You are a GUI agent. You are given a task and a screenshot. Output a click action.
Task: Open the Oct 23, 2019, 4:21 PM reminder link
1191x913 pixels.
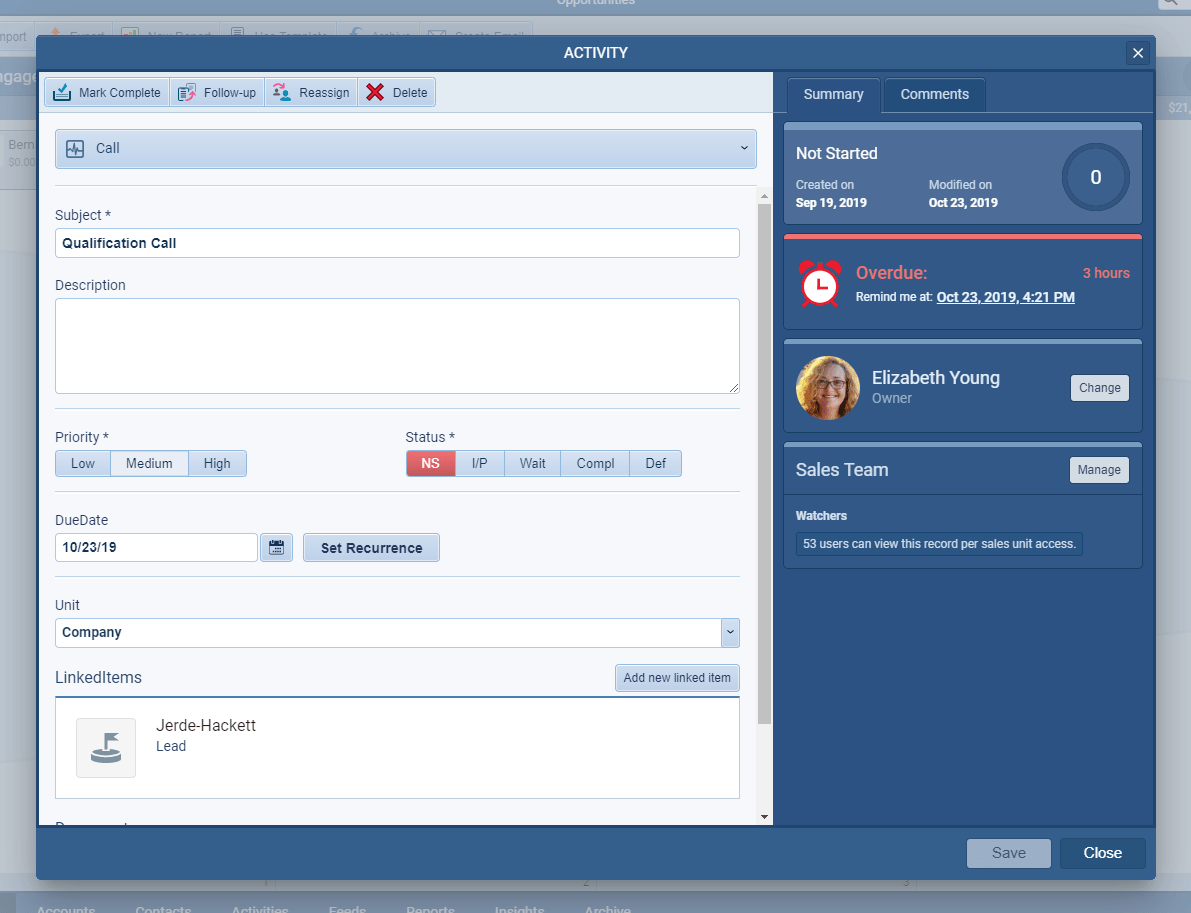point(1005,297)
